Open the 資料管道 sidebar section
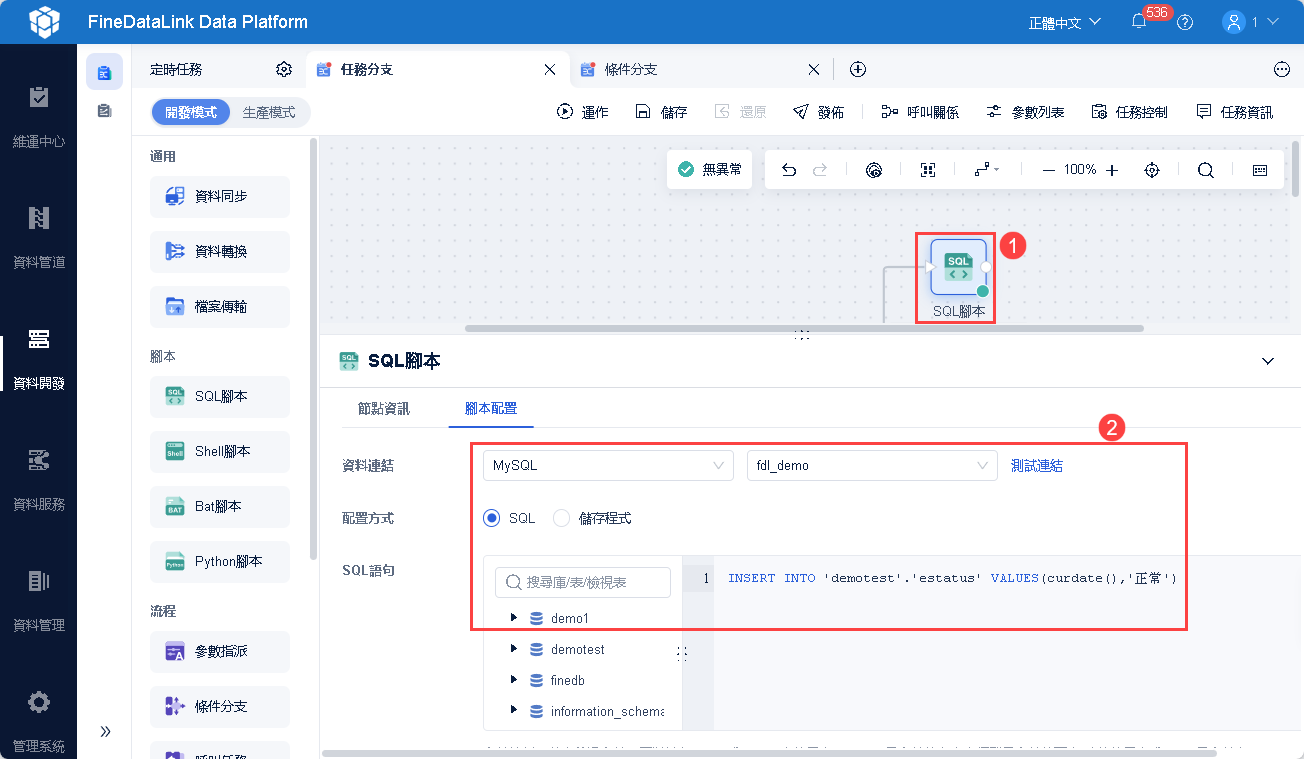Image resolution: width=1304 pixels, height=759 pixels. (x=38, y=238)
